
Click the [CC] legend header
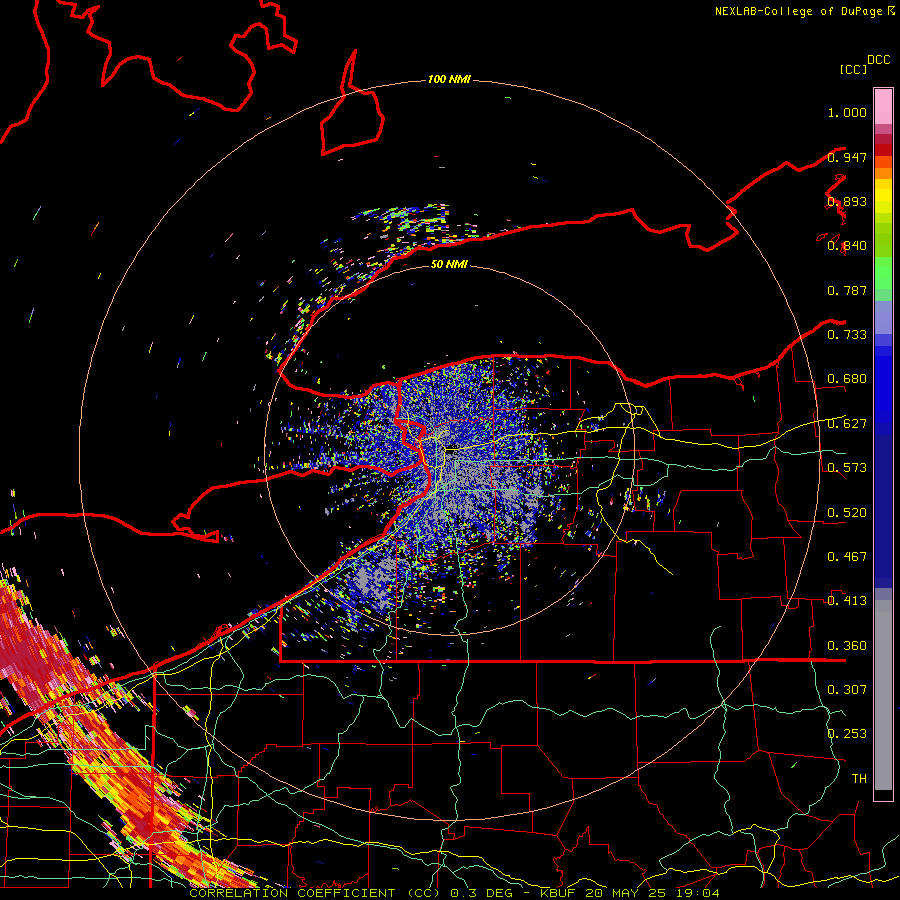point(853,69)
